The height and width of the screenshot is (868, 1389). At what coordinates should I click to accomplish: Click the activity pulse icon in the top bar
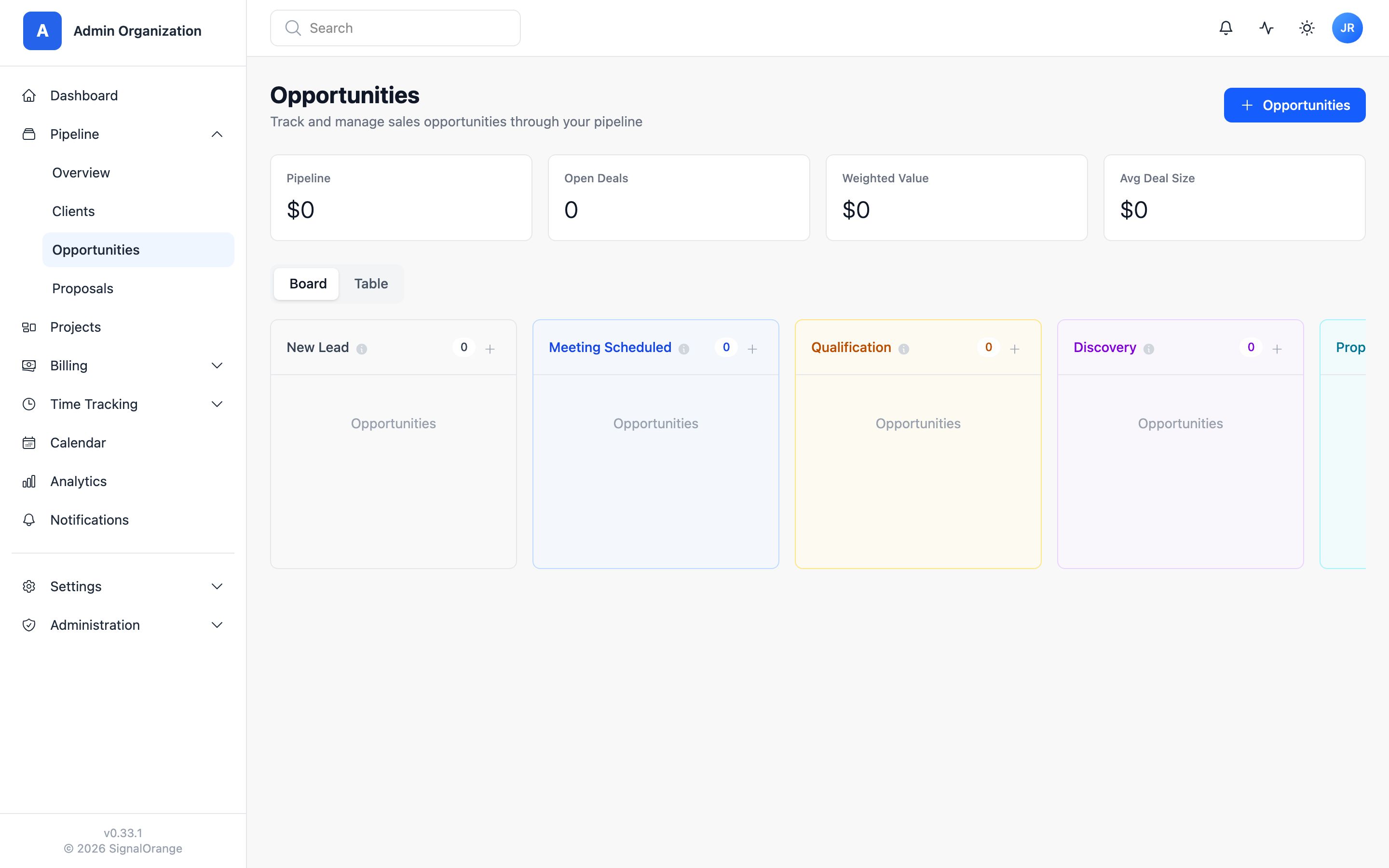pyautogui.click(x=1266, y=28)
